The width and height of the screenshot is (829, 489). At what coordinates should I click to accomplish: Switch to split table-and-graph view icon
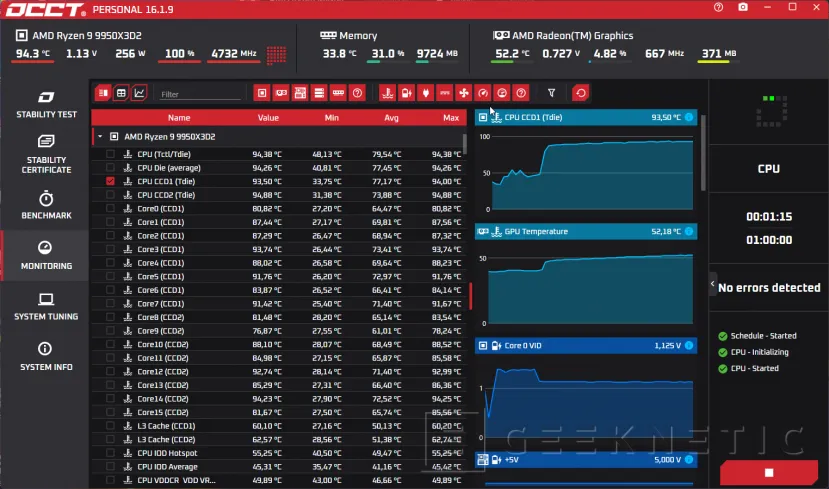click(103, 93)
